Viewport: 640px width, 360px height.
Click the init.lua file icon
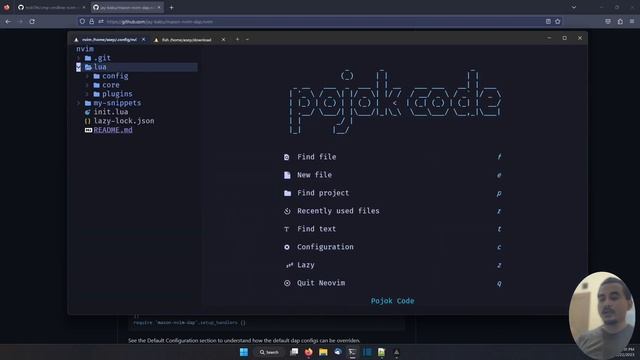87,112
